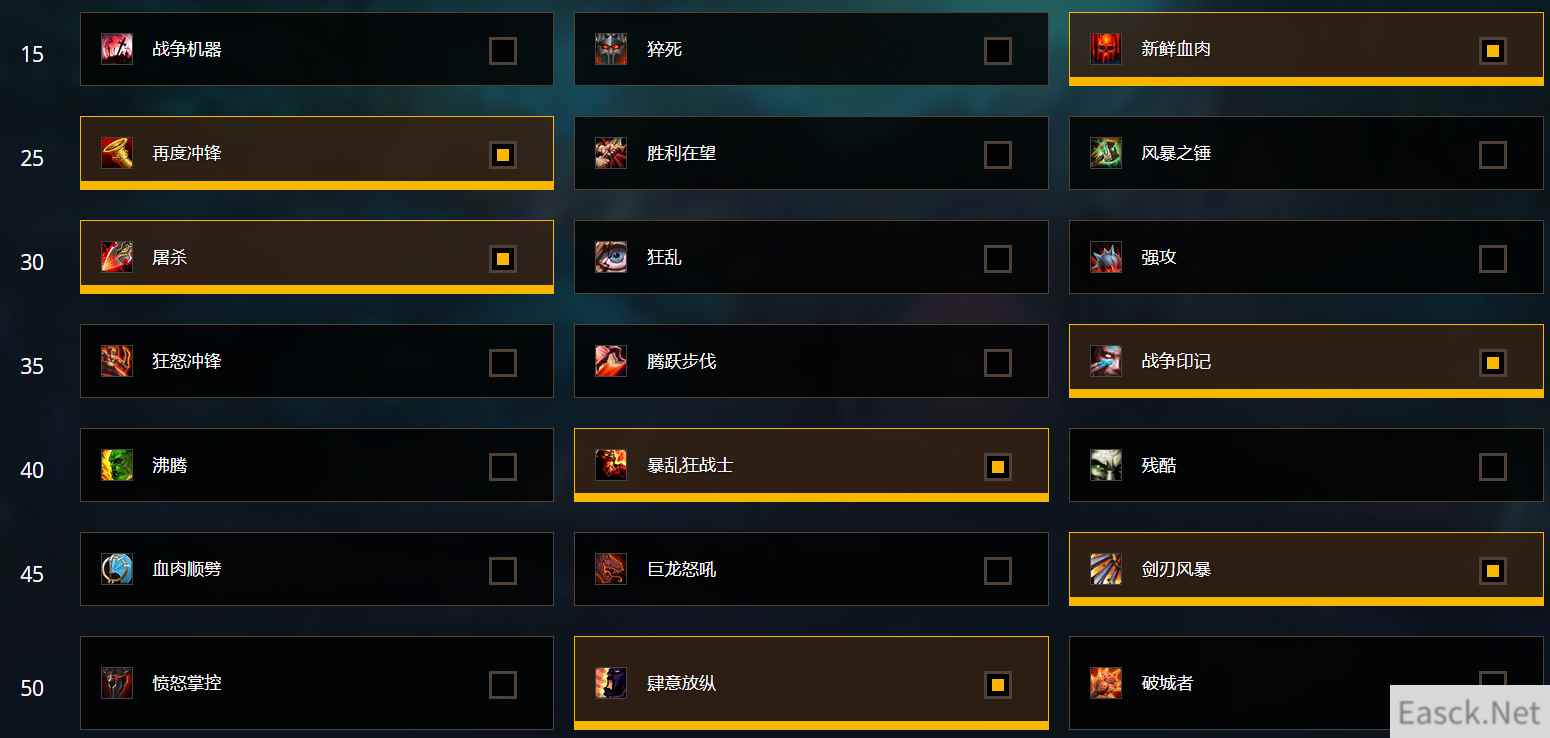
Task: Select the 狂怒冲锋 talent label
Action: (x=187, y=361)
